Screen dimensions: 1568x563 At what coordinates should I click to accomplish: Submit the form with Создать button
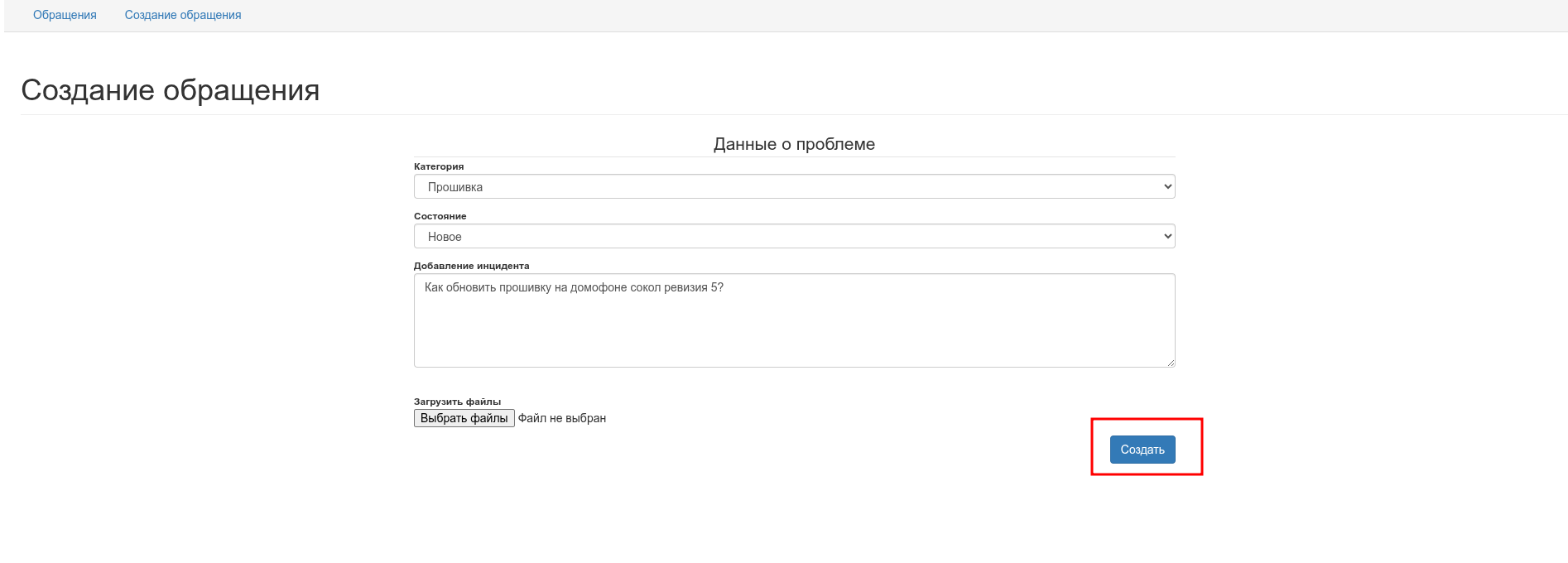[1142, 450]
